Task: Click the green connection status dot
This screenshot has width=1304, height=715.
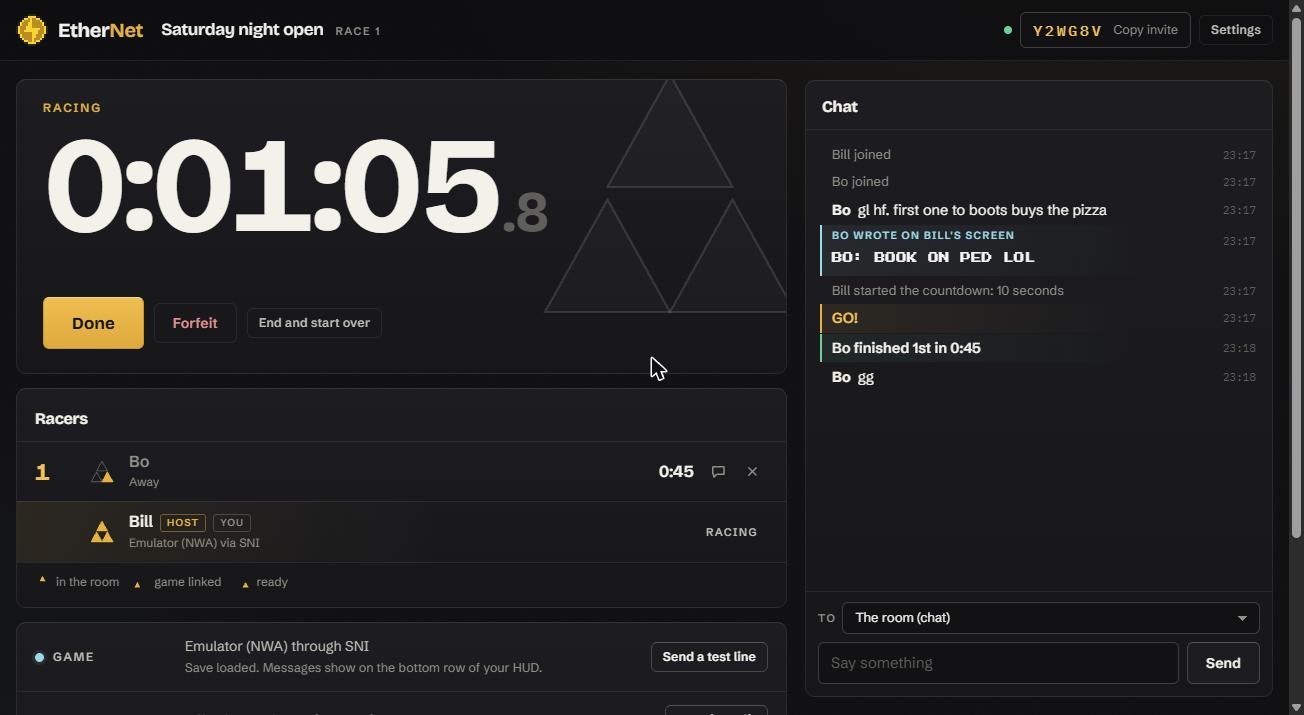Action: [1007, 30]
